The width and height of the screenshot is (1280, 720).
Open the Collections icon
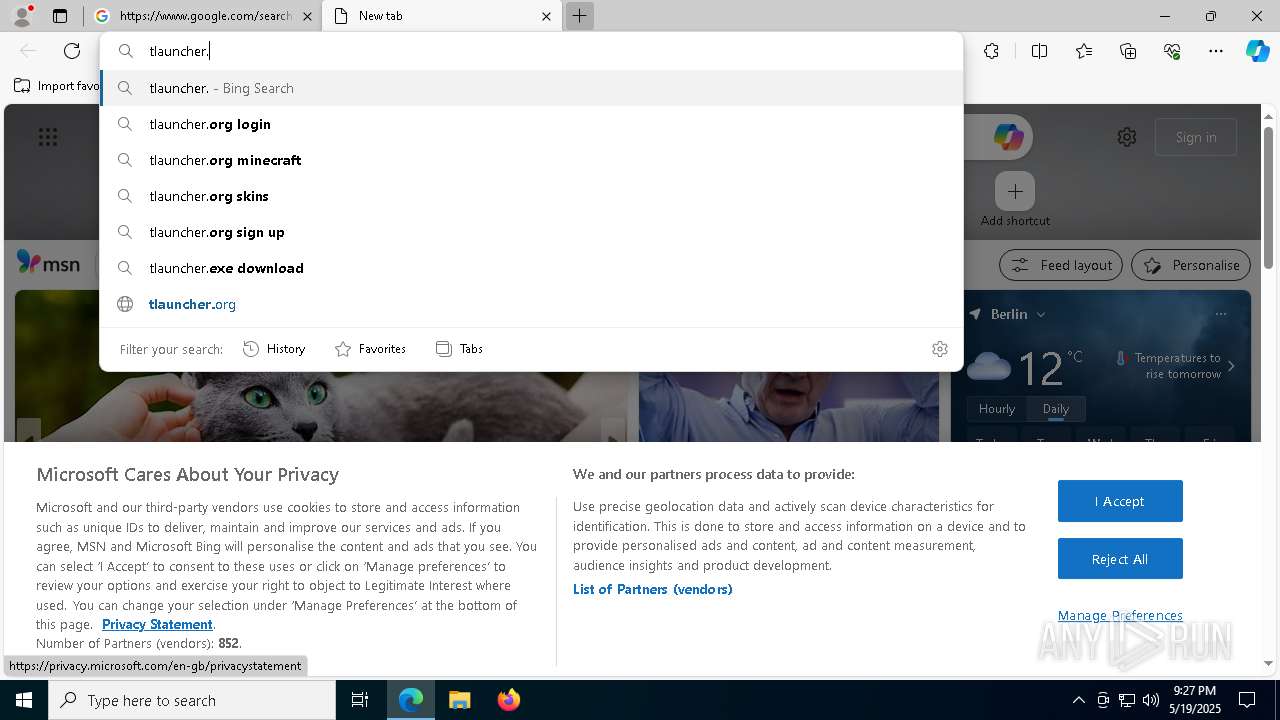click(1128, 51)
